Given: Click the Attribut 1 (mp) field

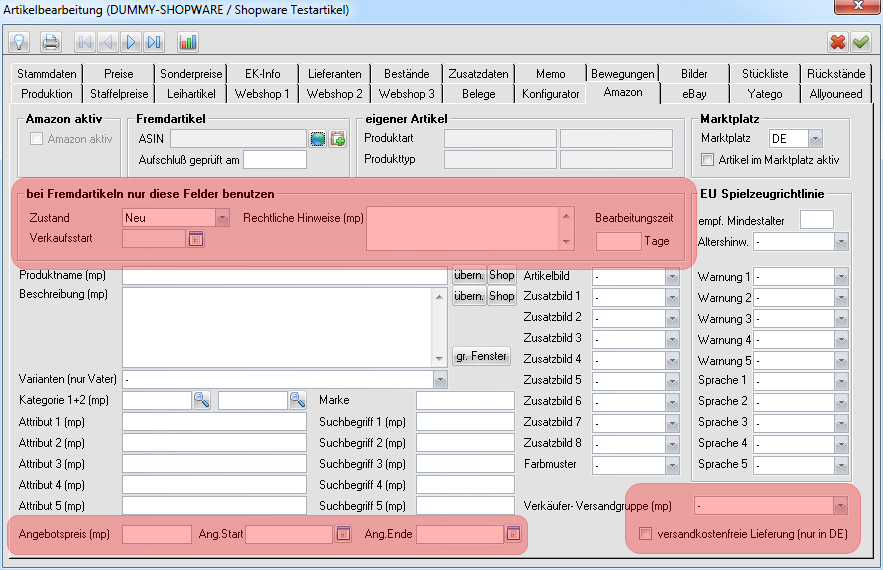Looking at the screenshot, I should [215, 422].
